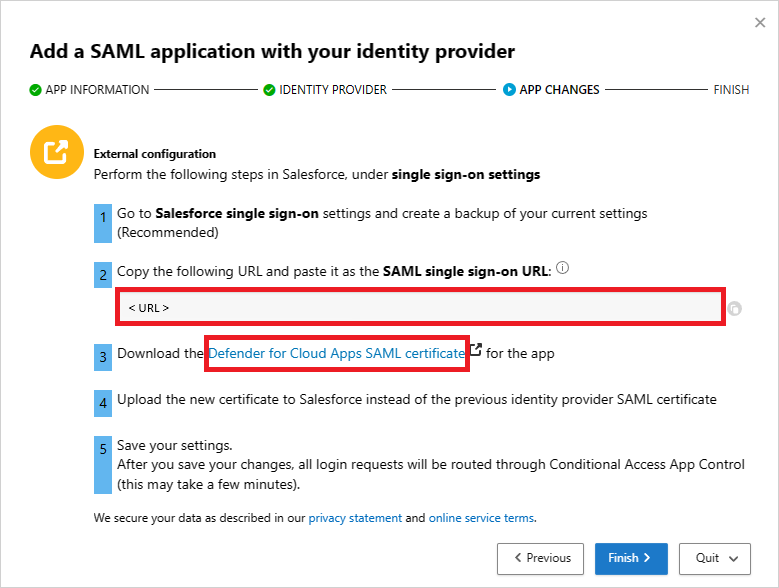Click the green checkmark beside IDENTITY PROVIDER
779x588 pixels.
[x=269, y=90]
